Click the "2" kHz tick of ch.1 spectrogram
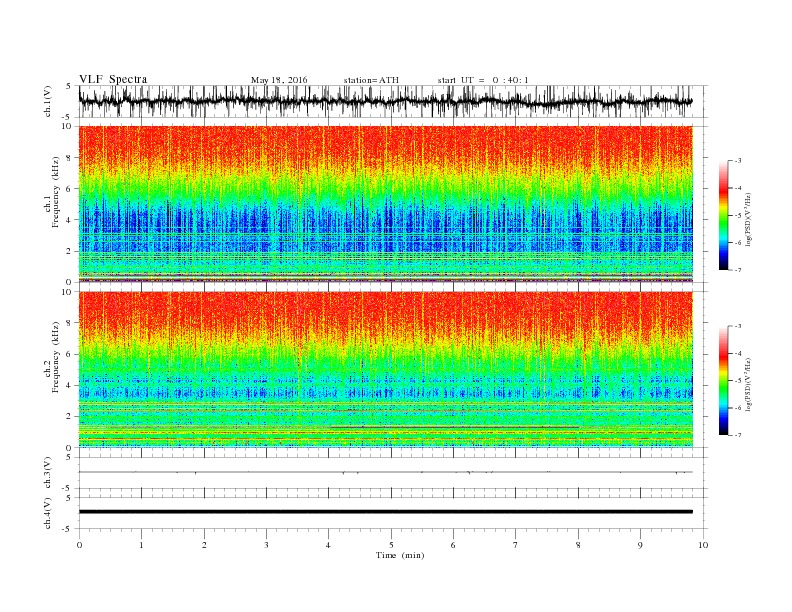792x612 pixels. coord(70,251)
